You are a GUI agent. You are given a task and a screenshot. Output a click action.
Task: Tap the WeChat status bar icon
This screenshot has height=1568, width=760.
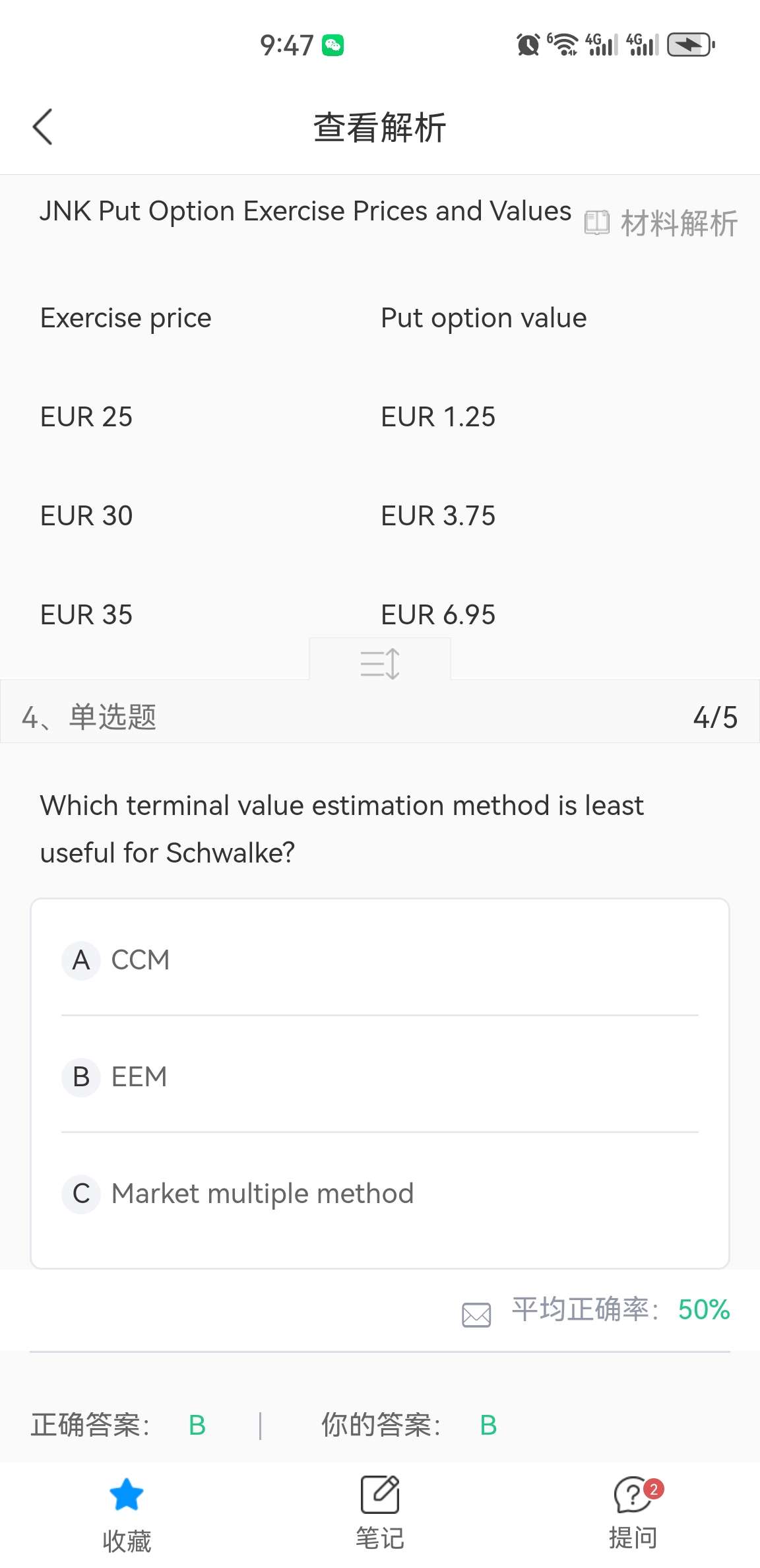tap(332, 45)
